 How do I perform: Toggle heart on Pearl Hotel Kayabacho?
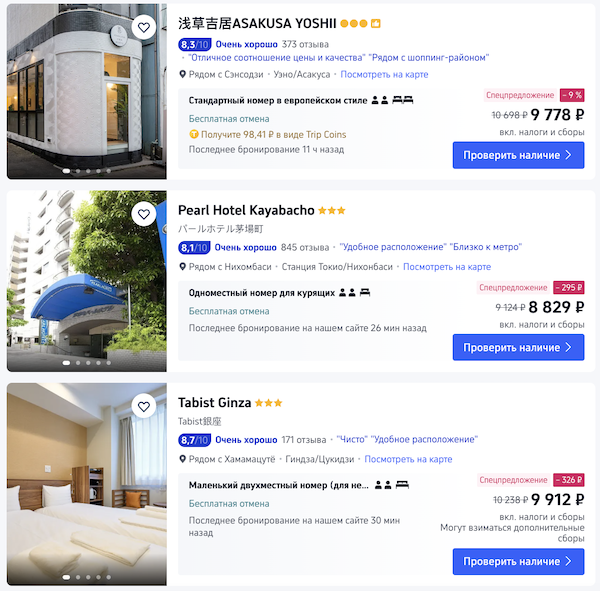point(143,214)
